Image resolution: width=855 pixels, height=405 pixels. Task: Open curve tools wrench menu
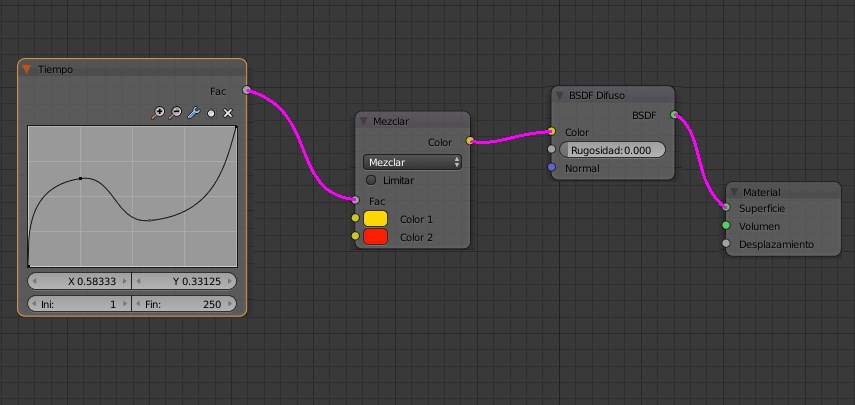[x=193, y=113]
